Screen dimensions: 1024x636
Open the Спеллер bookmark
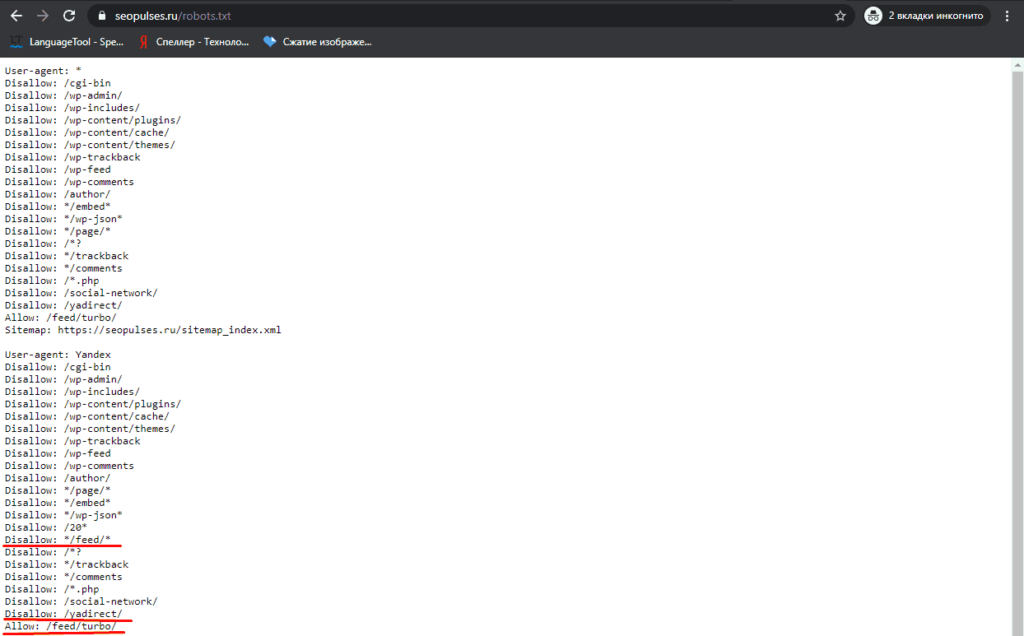194,42
